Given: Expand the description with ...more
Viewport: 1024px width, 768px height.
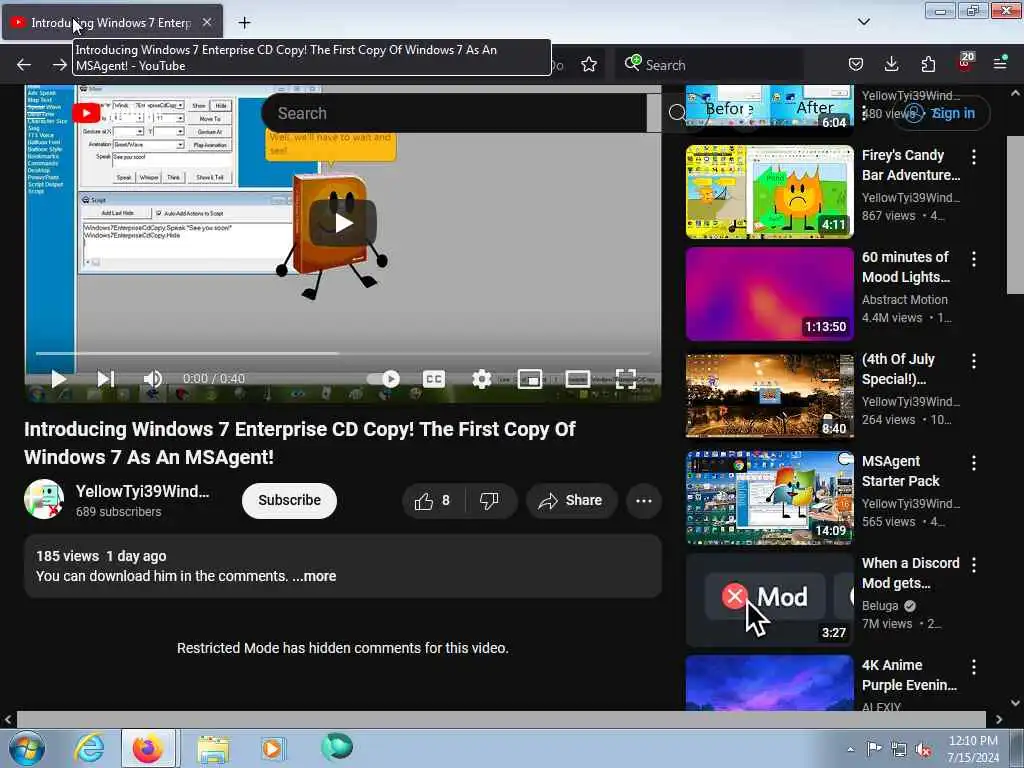Looking at the screenshot, I should point(314,576).
